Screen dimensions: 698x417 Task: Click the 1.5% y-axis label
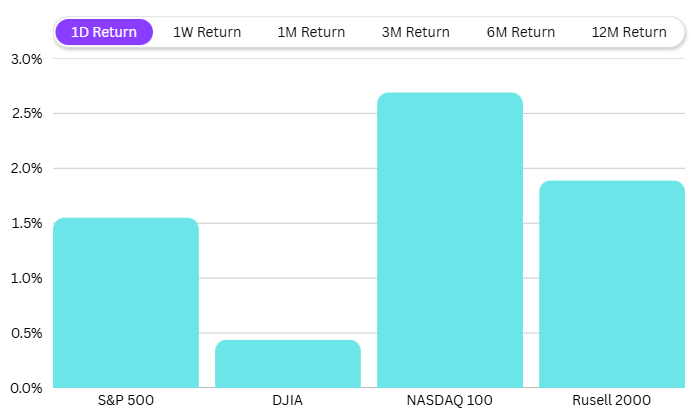pos(26,223)
